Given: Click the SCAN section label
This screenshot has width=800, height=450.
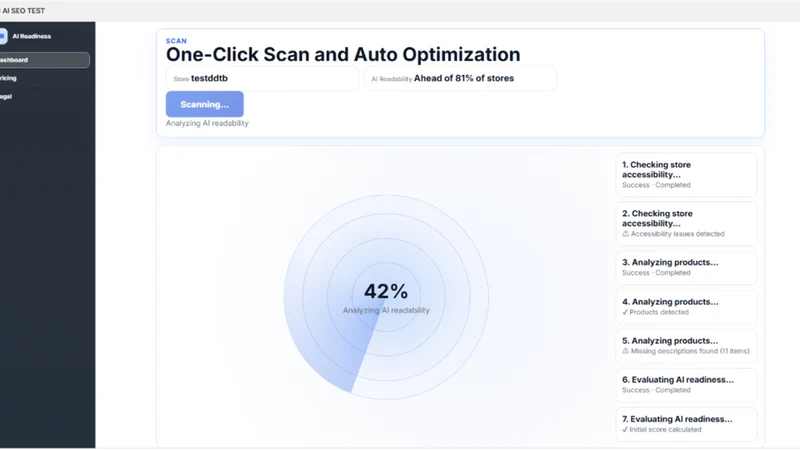Looking at the screenshot, I should pos(176,41).
